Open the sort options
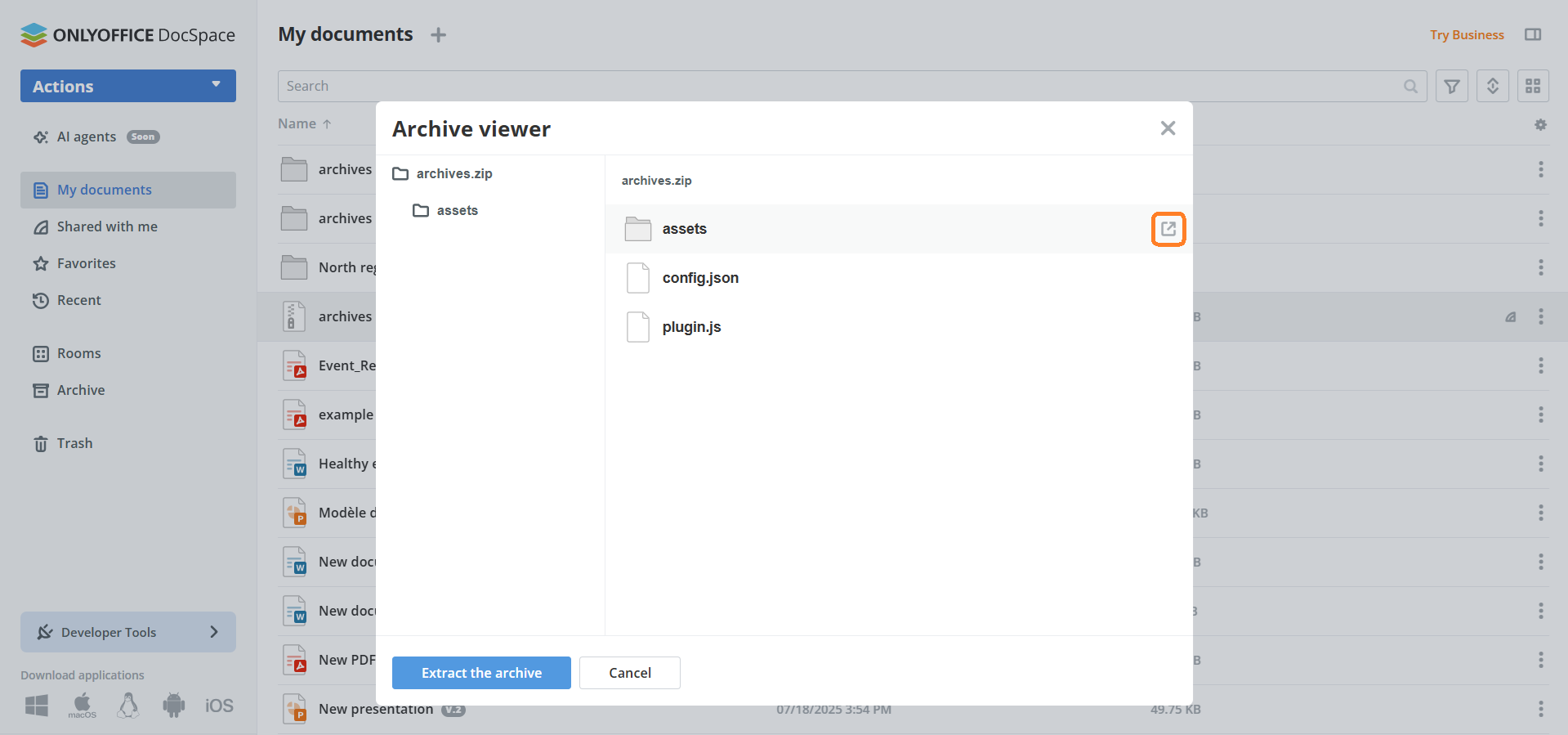Image resolution: width=1568 pixels, height=735 pixels. tap(1493, 86)
